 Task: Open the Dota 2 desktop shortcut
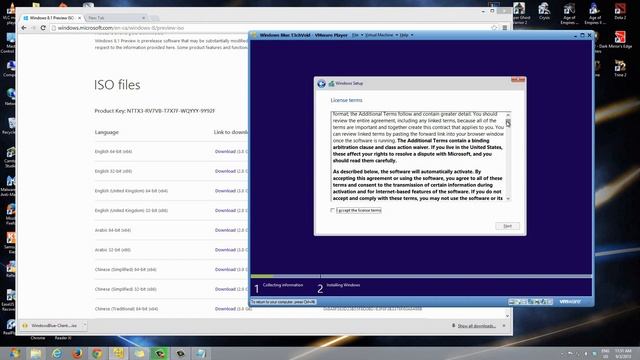point(620,11)
